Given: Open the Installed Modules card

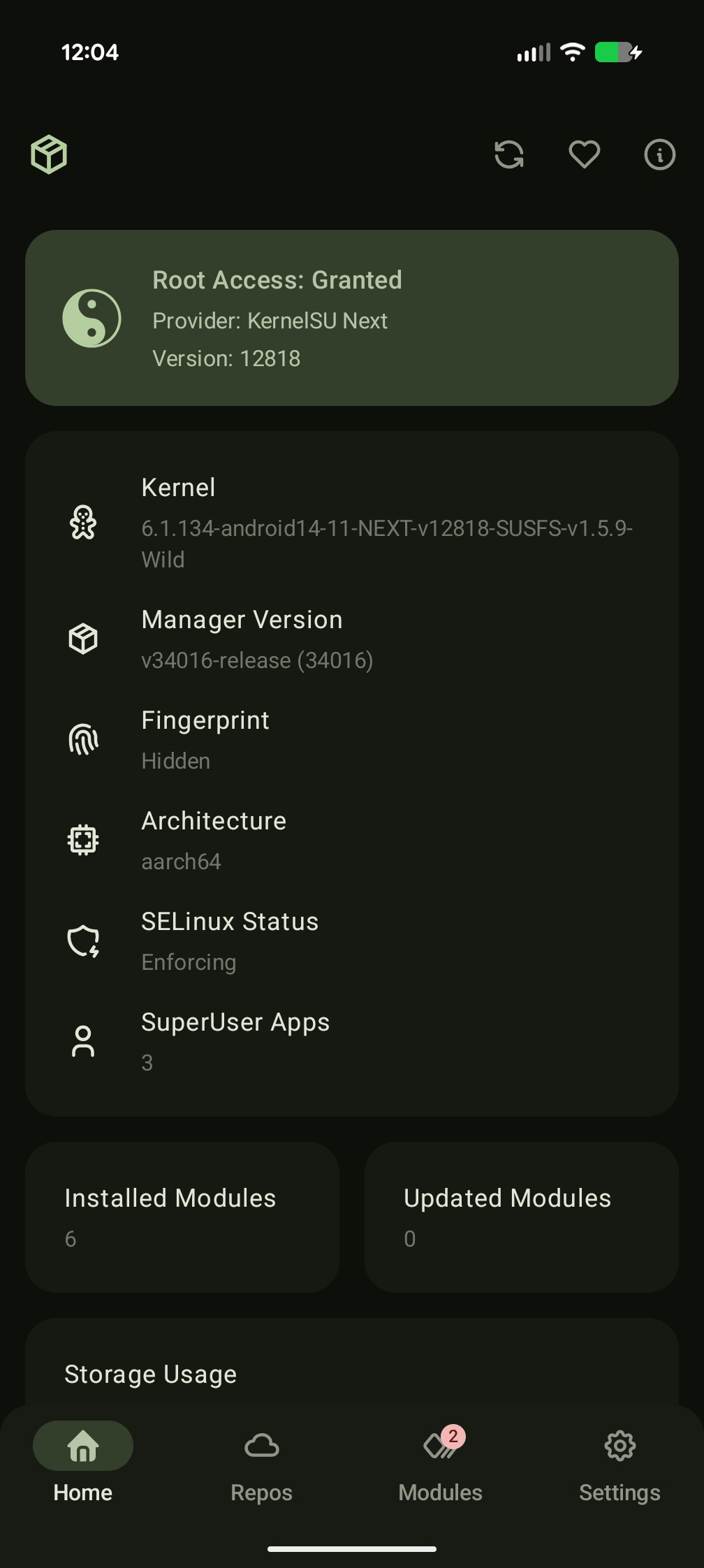Looking at the screenshot, I should (x=182, y=1217).
